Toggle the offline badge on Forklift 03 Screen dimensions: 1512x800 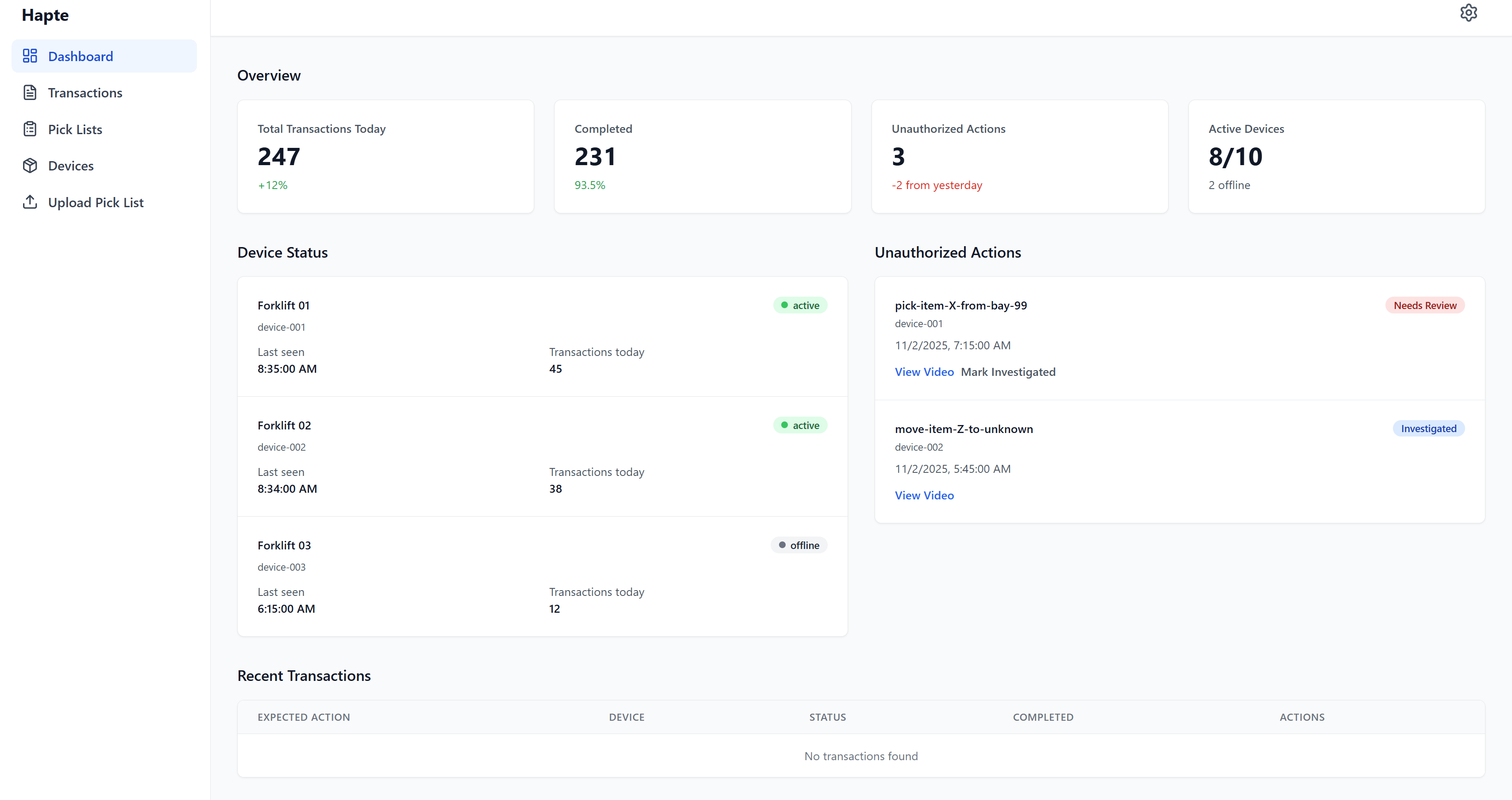coord(799,545)
